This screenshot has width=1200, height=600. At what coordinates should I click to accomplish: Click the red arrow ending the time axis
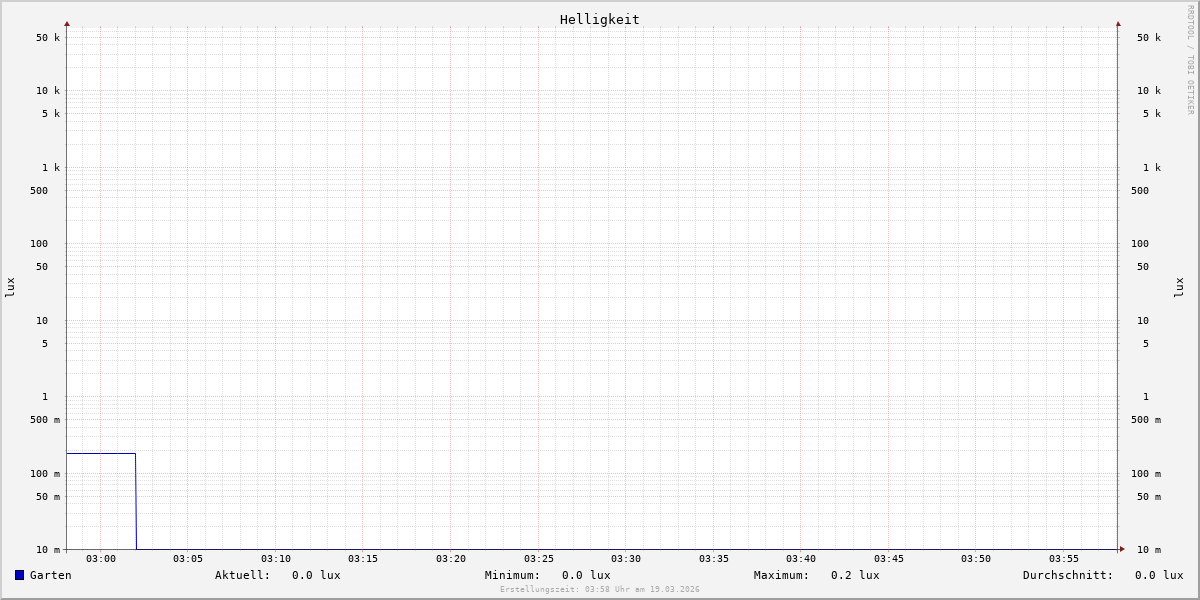point(1122,549)
